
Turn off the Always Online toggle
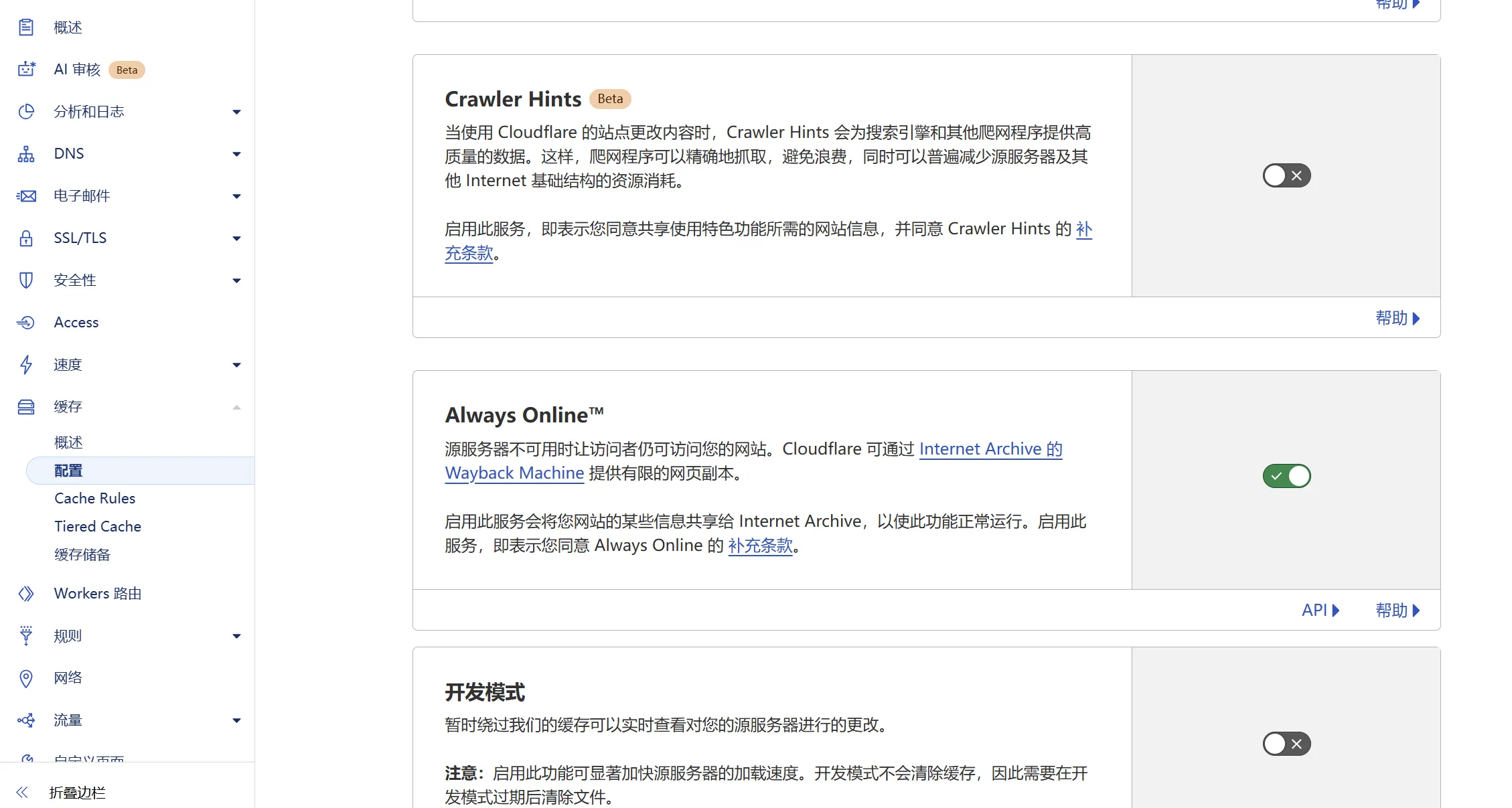[x=1286, y=476]
